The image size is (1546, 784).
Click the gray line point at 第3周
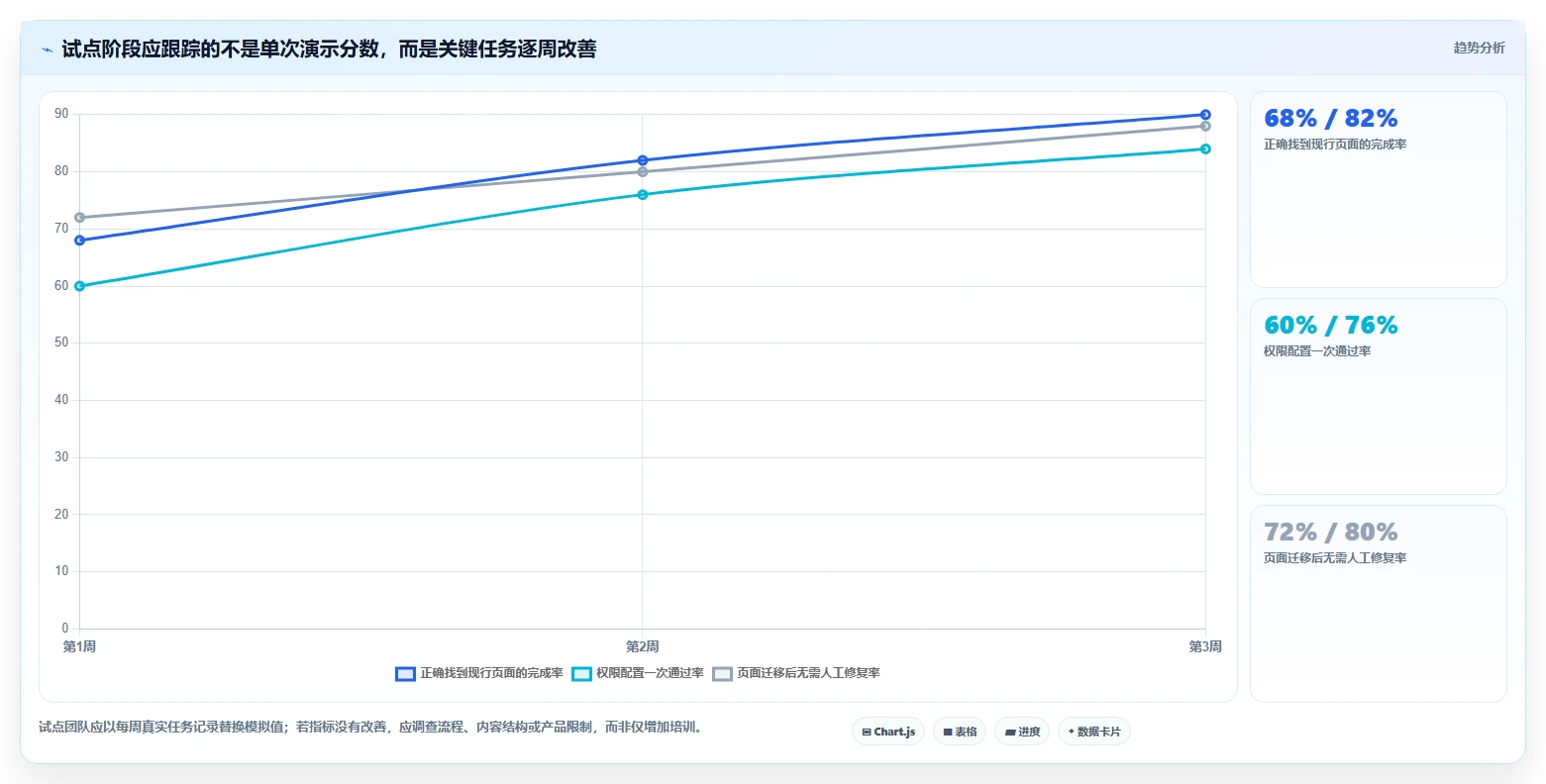pos(1205,127)
